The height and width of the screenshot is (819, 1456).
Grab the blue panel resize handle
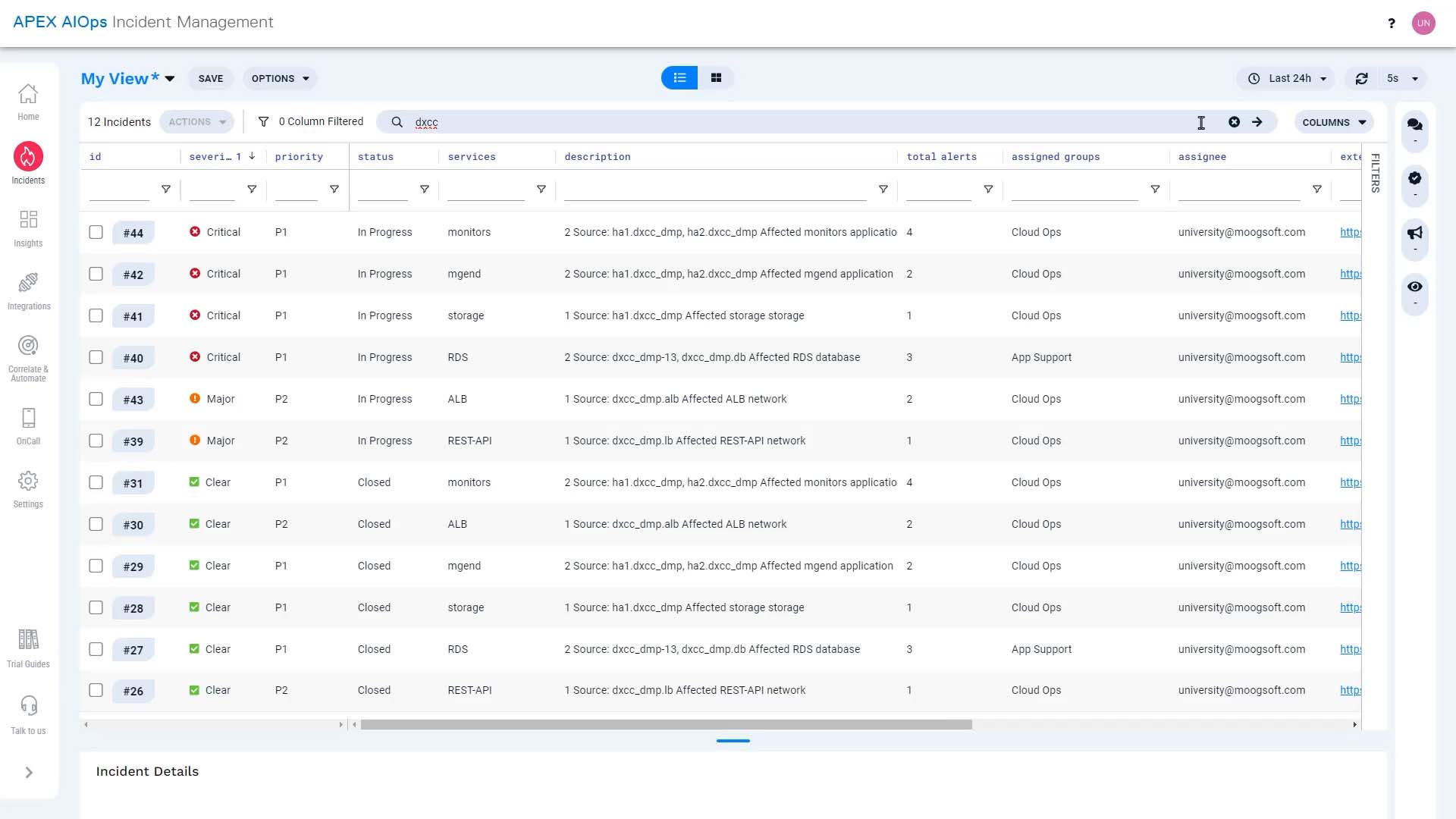(x=733, y=741)
